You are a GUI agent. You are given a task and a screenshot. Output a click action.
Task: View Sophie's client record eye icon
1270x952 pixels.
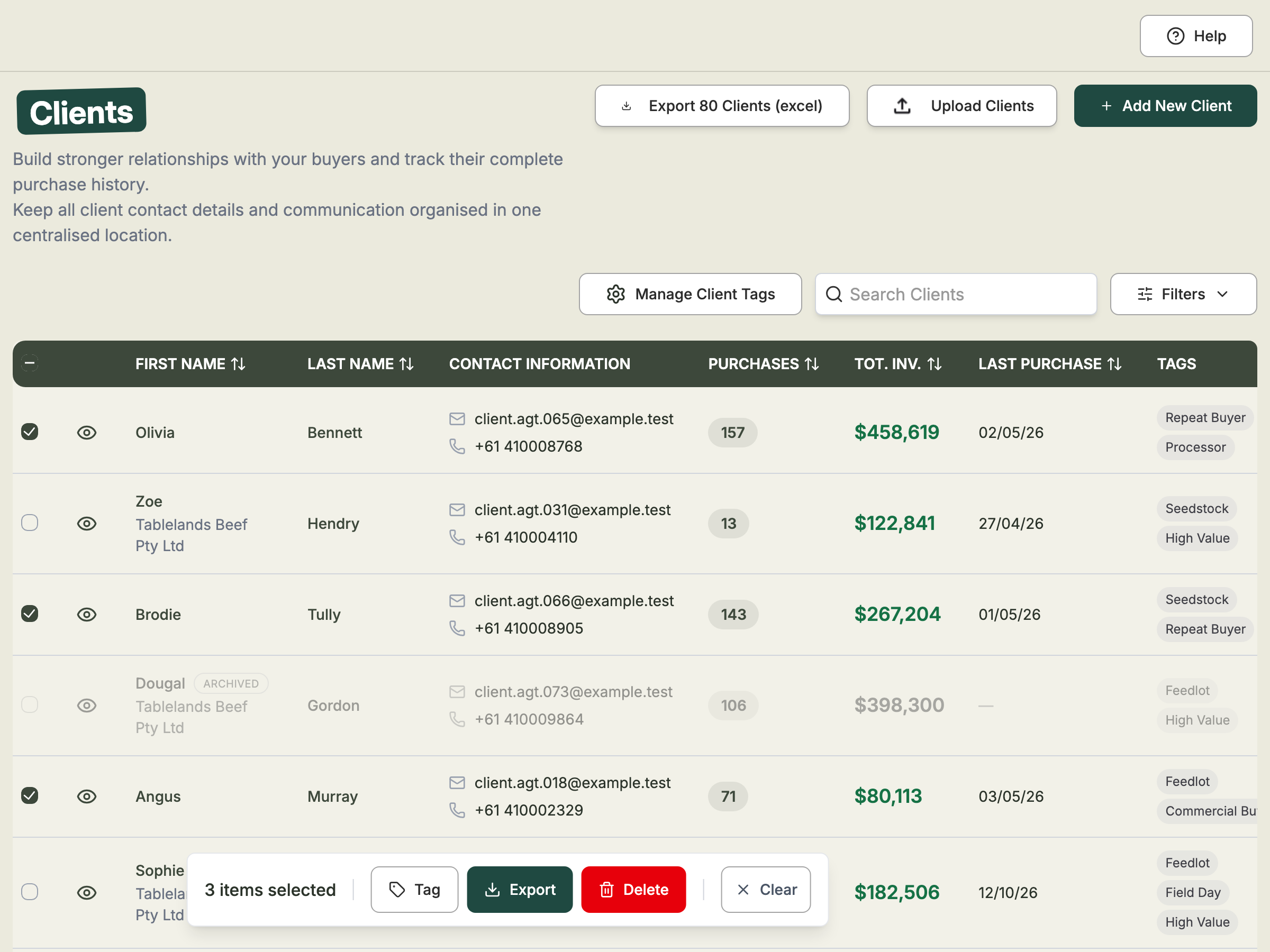87,892
